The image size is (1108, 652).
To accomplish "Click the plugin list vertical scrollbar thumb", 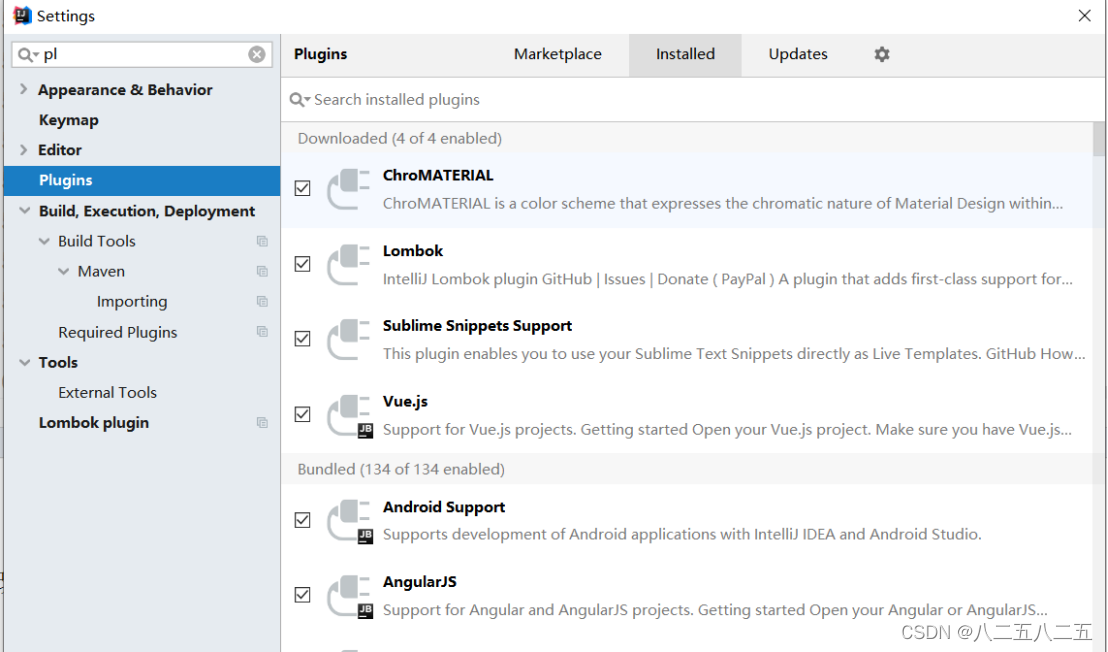I will [1099, 139].
